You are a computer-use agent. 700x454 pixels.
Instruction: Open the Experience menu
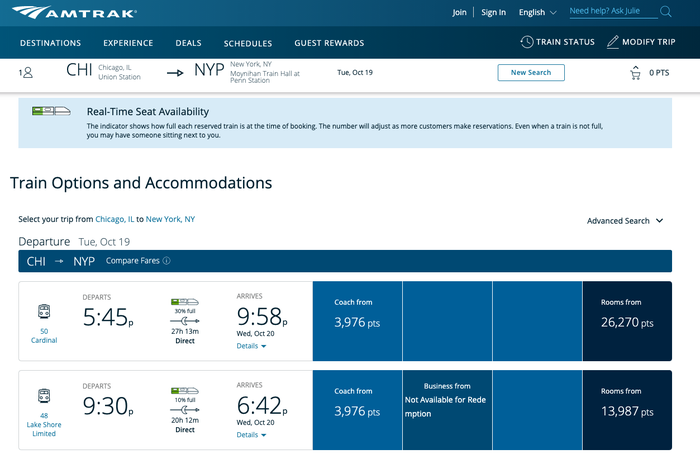click(x=128, y=43)
